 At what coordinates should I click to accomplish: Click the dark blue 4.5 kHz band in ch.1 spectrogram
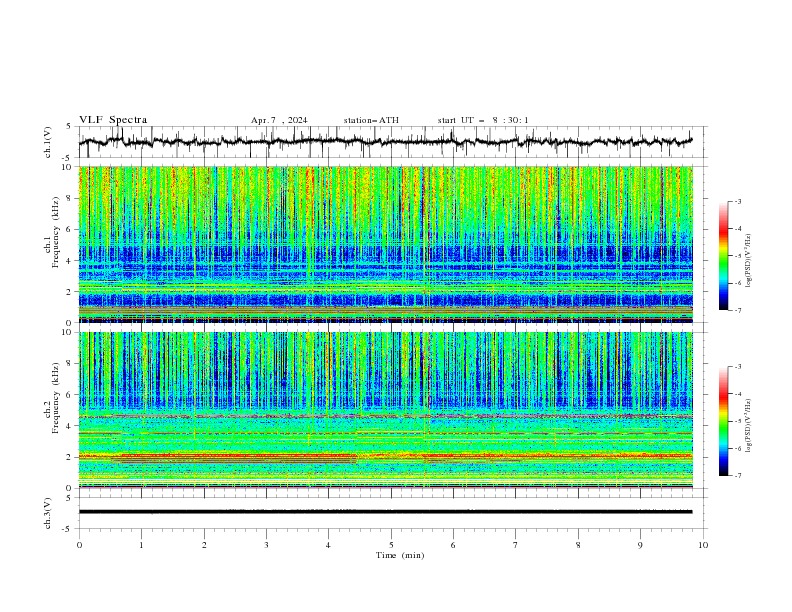[385, 252]
